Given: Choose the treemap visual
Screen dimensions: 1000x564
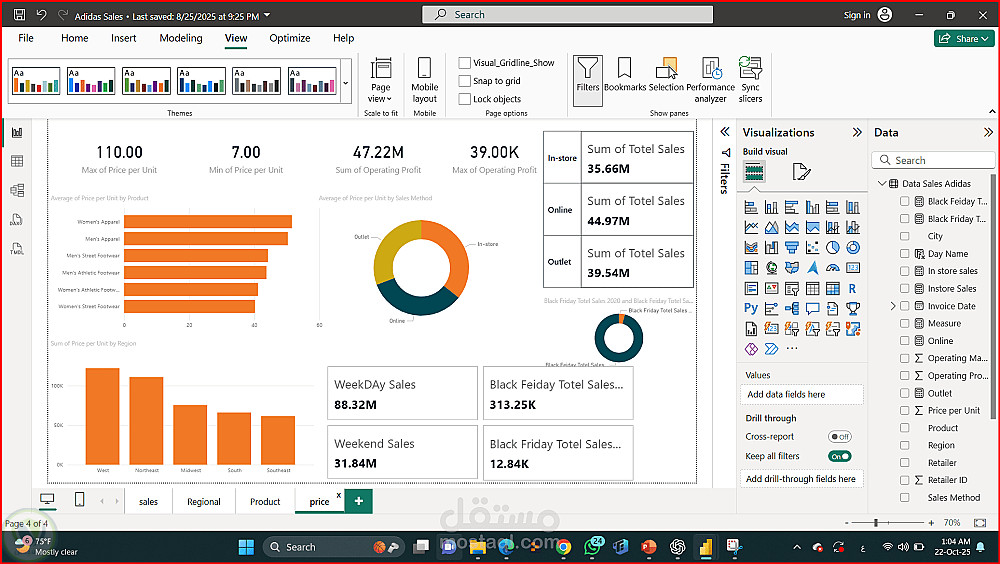Looking at the screenshot, I should click(x=751, y=268).
